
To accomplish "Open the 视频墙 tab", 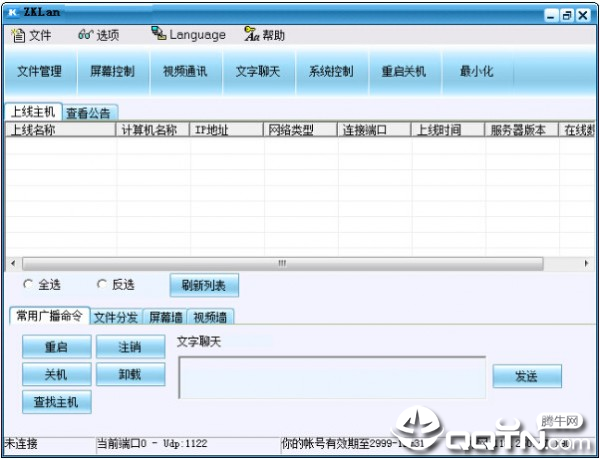I will point(210,317).
